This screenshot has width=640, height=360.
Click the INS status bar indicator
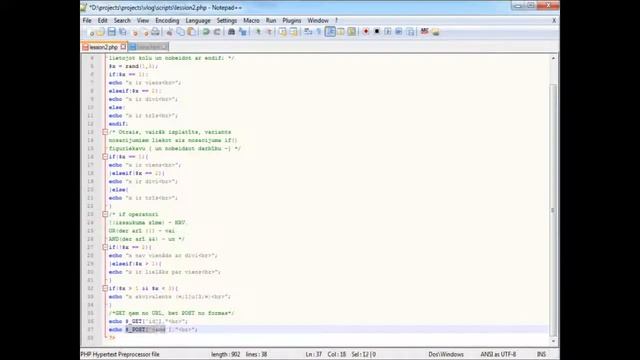coord(541,354)
